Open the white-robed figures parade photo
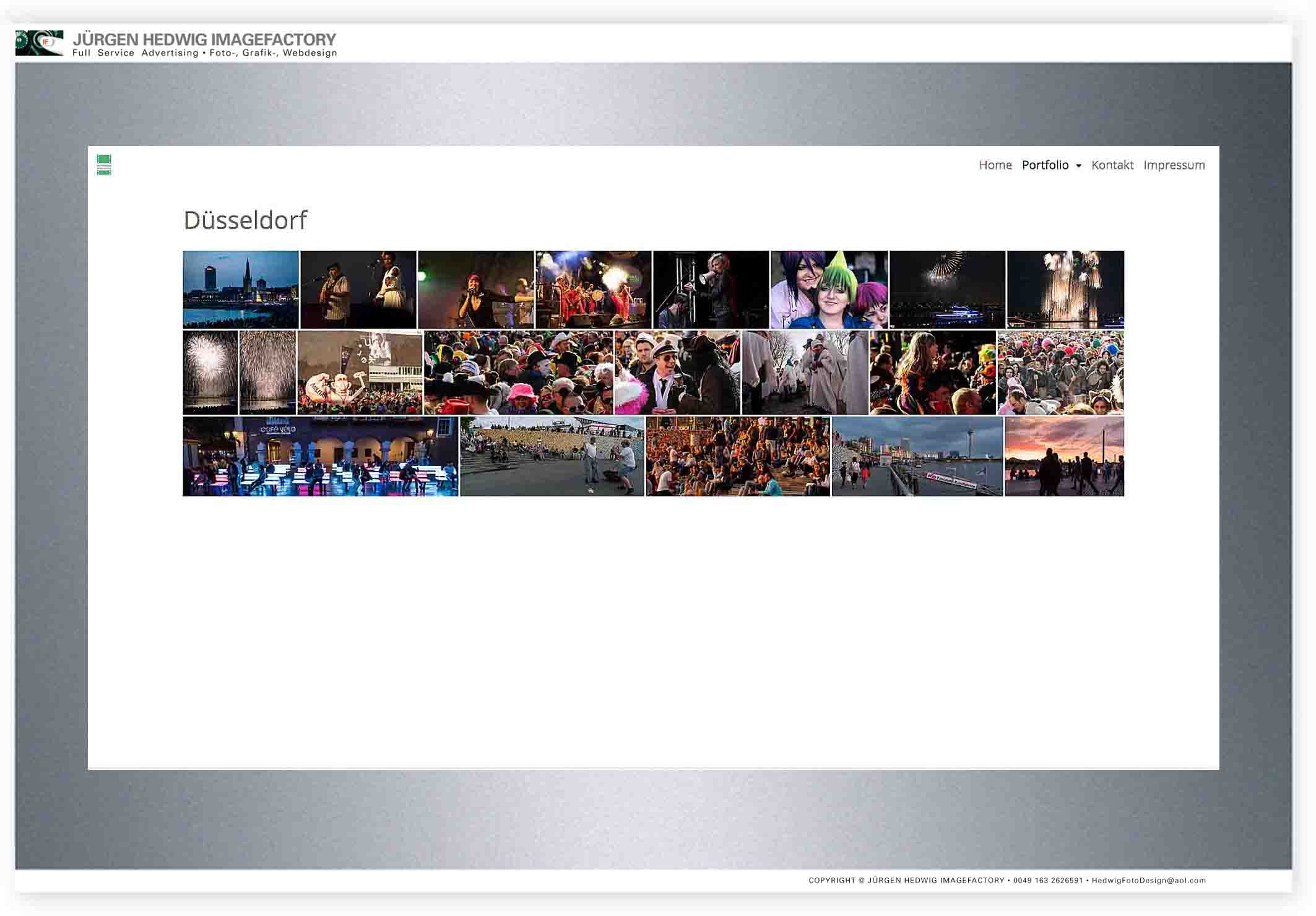Image resolution: width=1316 pixels, height=916 pixels. coord(805,372)
